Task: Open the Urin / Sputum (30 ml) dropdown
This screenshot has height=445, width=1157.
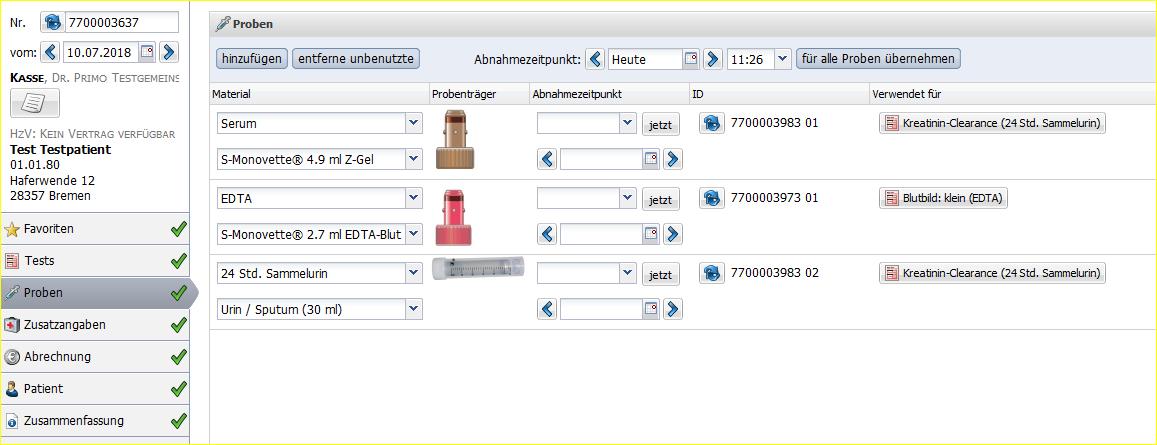Action: click(x=414, y=309)
